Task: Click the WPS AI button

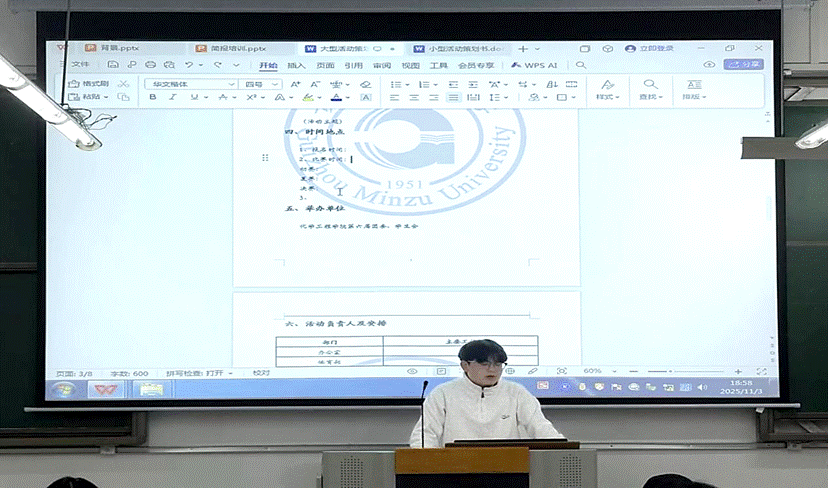Action: (534, 65)
